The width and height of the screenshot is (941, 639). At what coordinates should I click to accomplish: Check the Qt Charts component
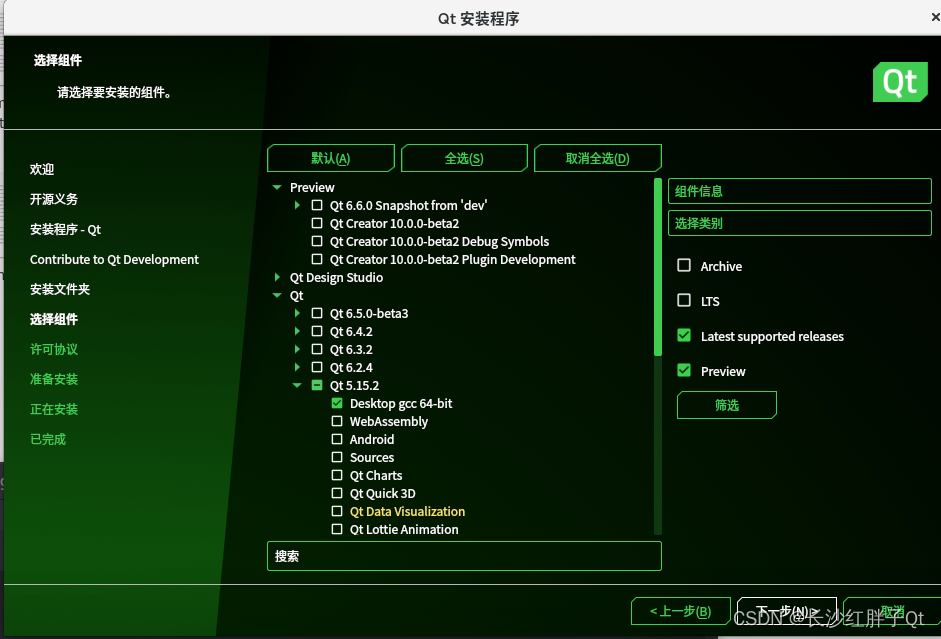pyautogui.click(x=337, y=475)
